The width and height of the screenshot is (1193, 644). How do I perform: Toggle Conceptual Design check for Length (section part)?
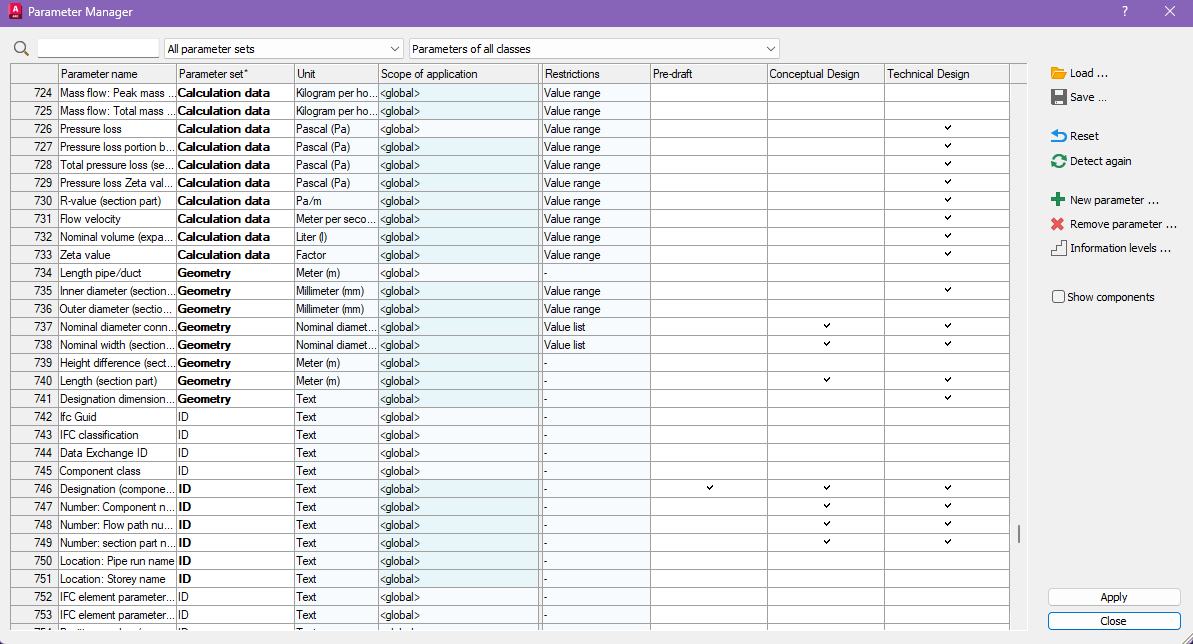pyautogui.click(x=826, y=380)
